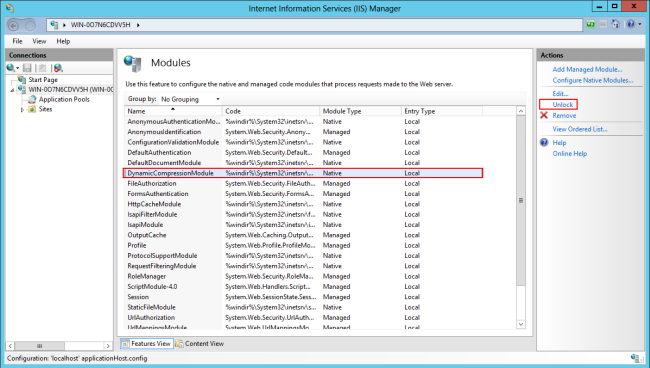Select the HttpCacheModule row
Viewport: 650px width, 368px height.
[303, 204]
